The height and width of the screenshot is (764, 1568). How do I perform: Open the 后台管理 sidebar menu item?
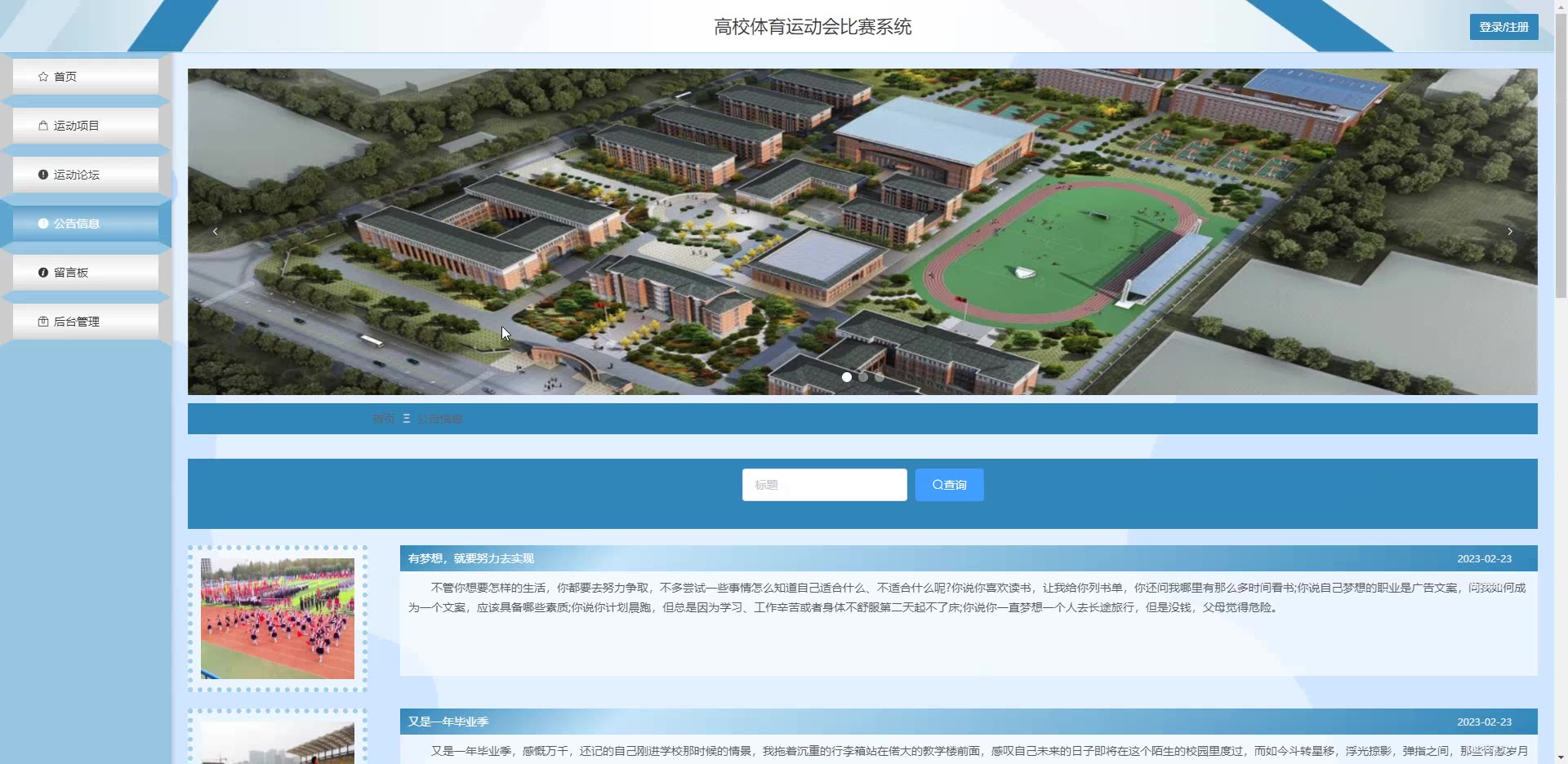[86, 322]
